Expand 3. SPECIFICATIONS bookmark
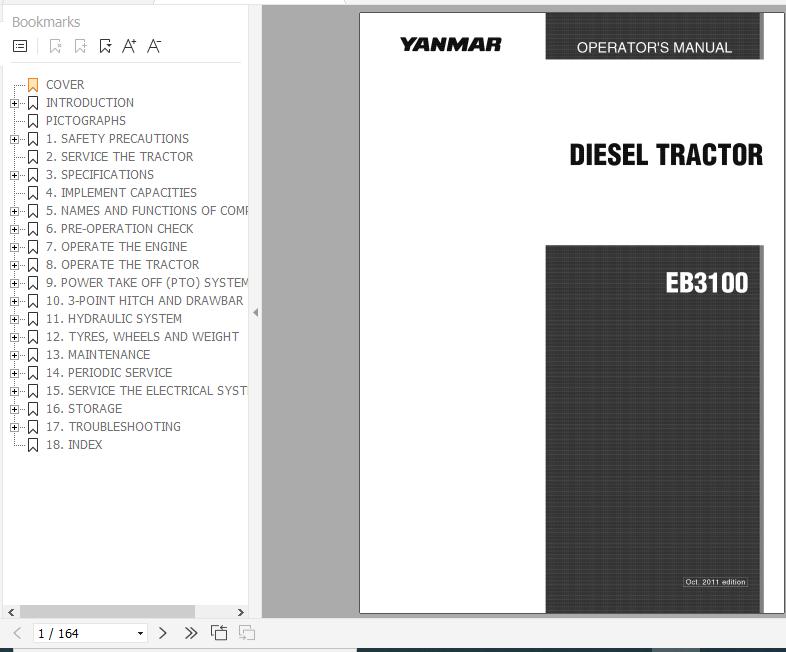The width and height of the screenshot is (786, 652). point(15,175)
